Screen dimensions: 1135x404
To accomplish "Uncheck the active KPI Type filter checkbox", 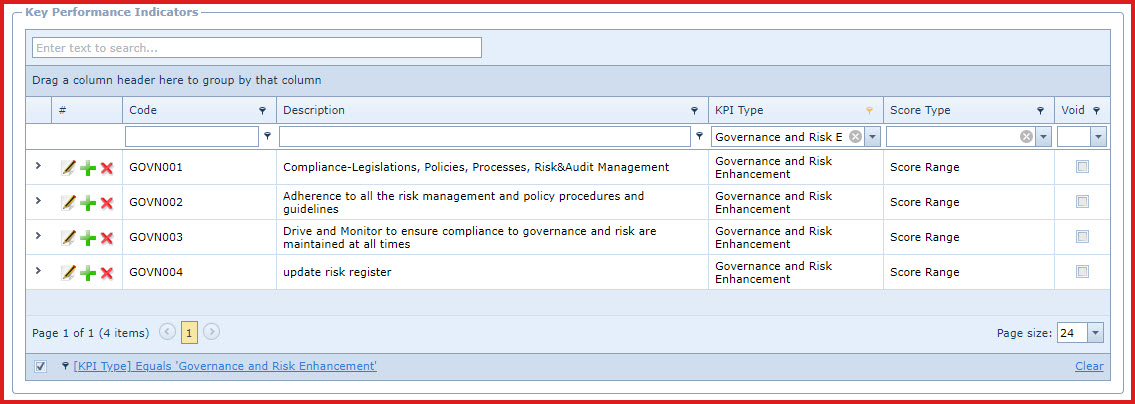I will click(41, 366).
